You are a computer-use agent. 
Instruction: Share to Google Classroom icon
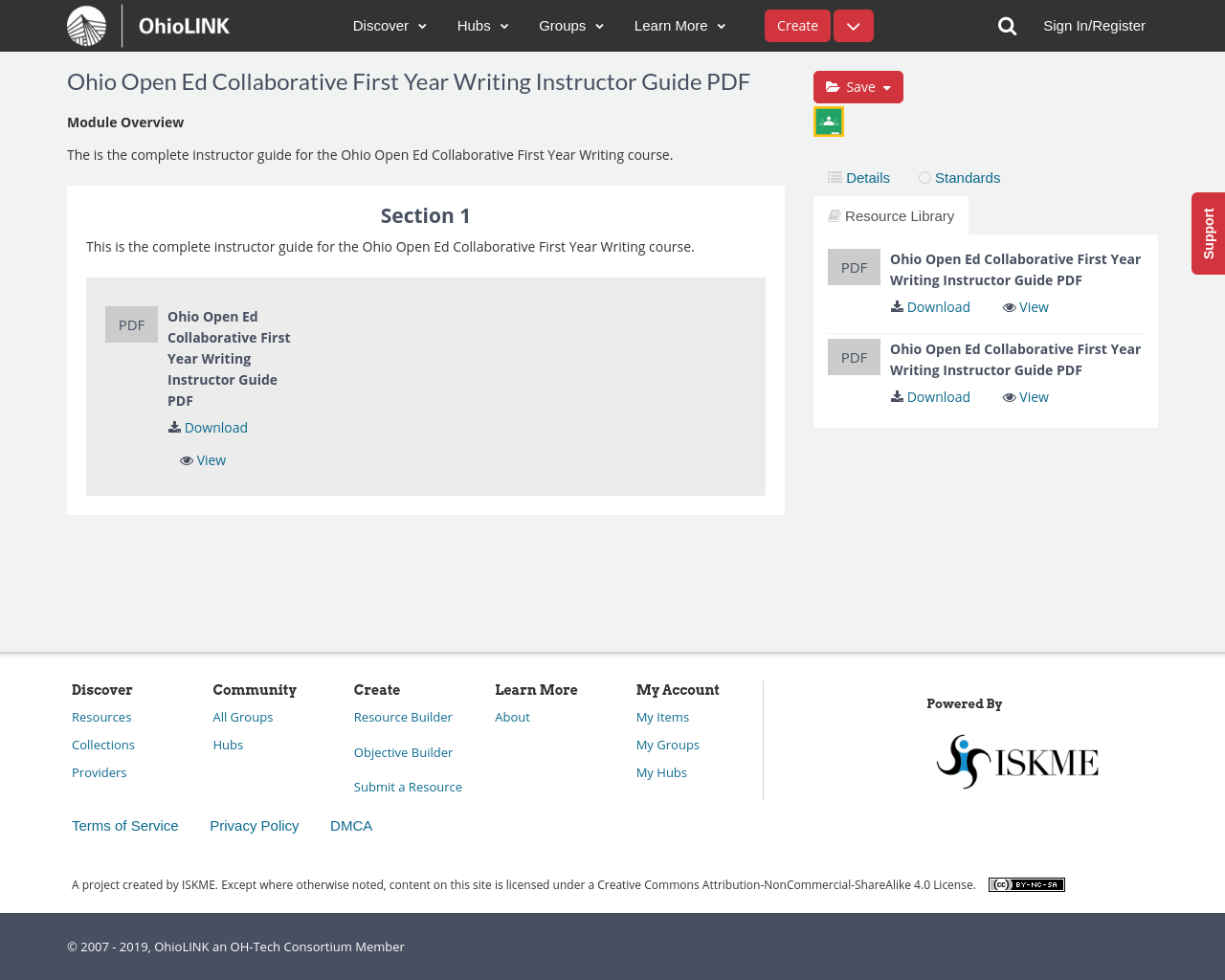coord(829,122)
